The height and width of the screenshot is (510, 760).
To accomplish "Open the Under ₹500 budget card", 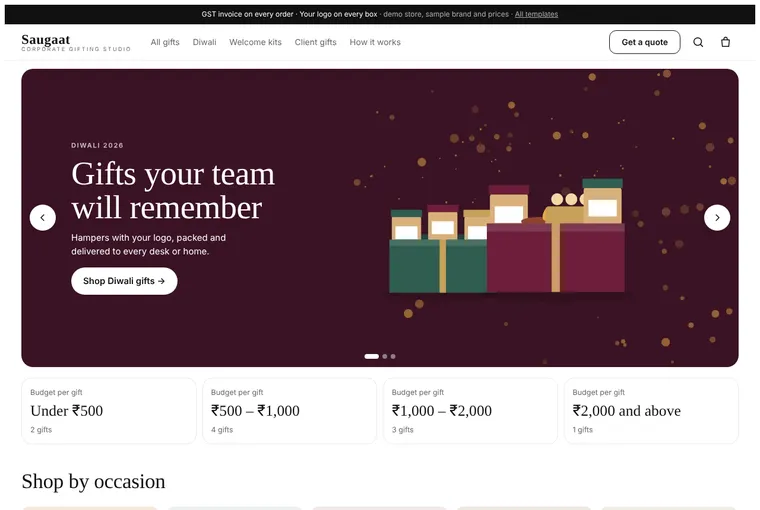I will (109, 411).
